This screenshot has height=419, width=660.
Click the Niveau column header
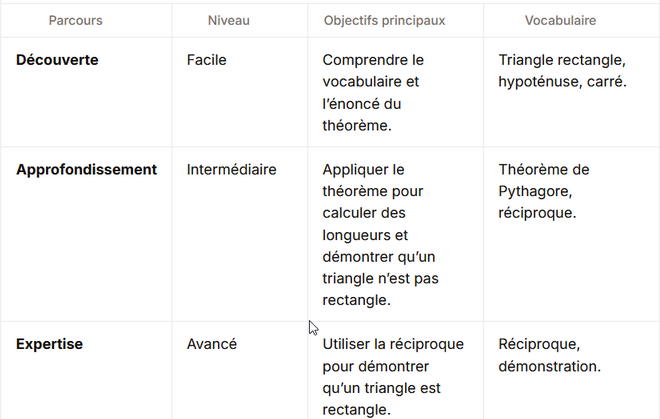pyautogui.click(x=228, y=20)
